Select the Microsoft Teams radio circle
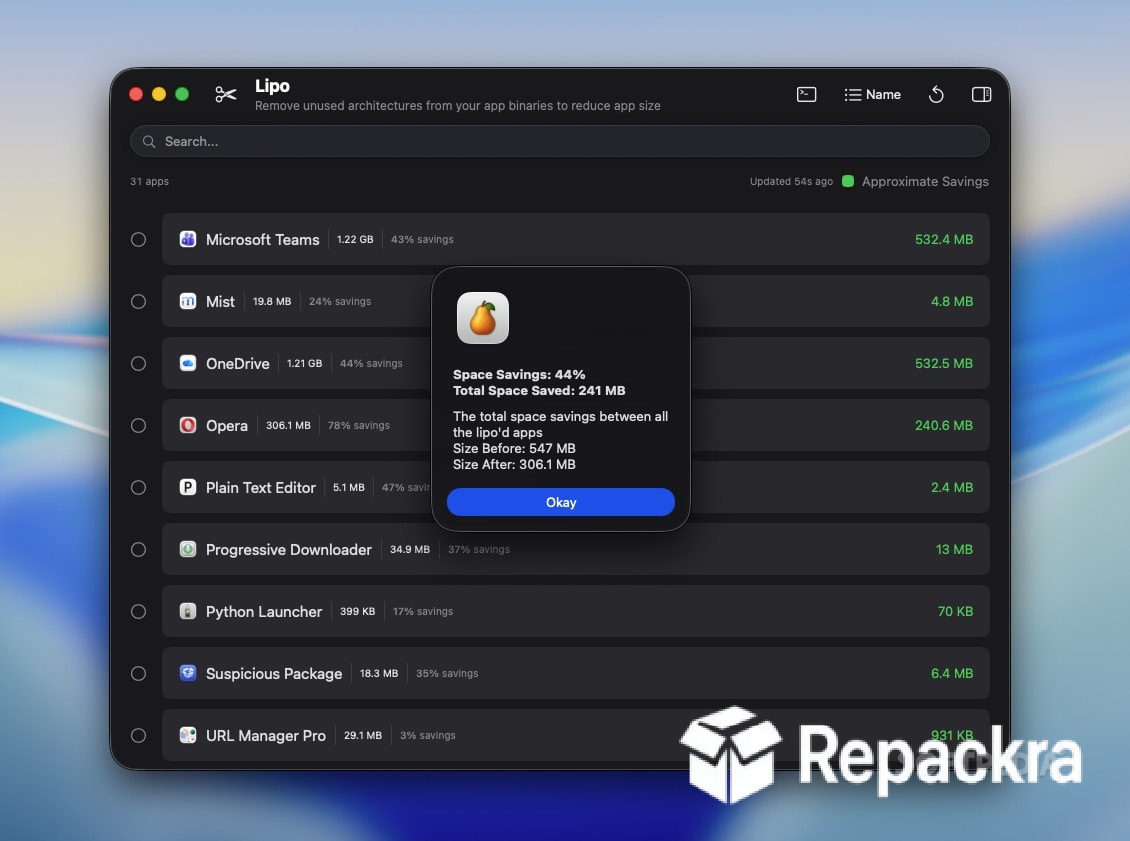Image resolution: width=1130 pixels, height=841 pixels. [x=138, y=239]
